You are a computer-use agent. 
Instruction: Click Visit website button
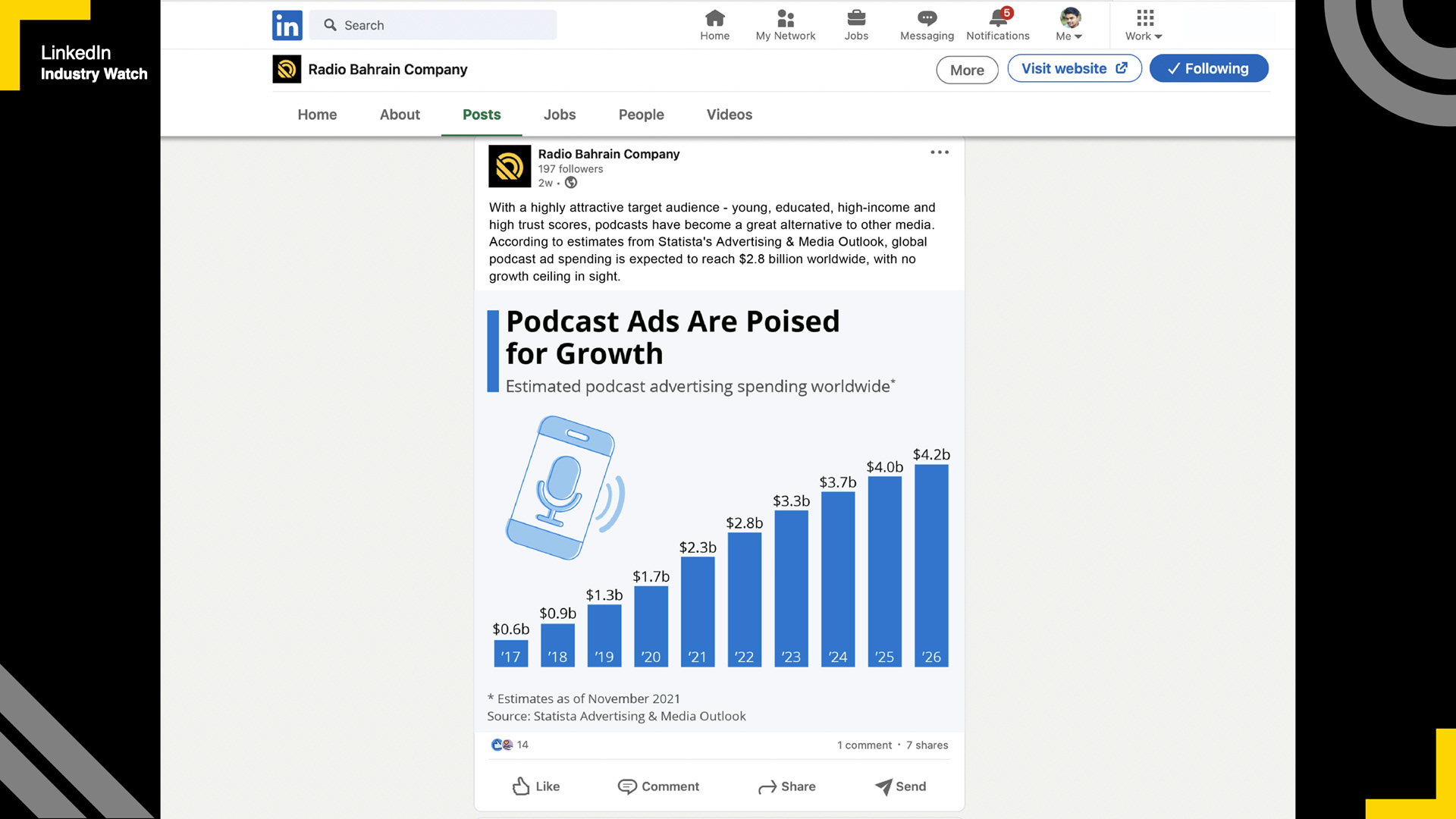(1074, 68)
